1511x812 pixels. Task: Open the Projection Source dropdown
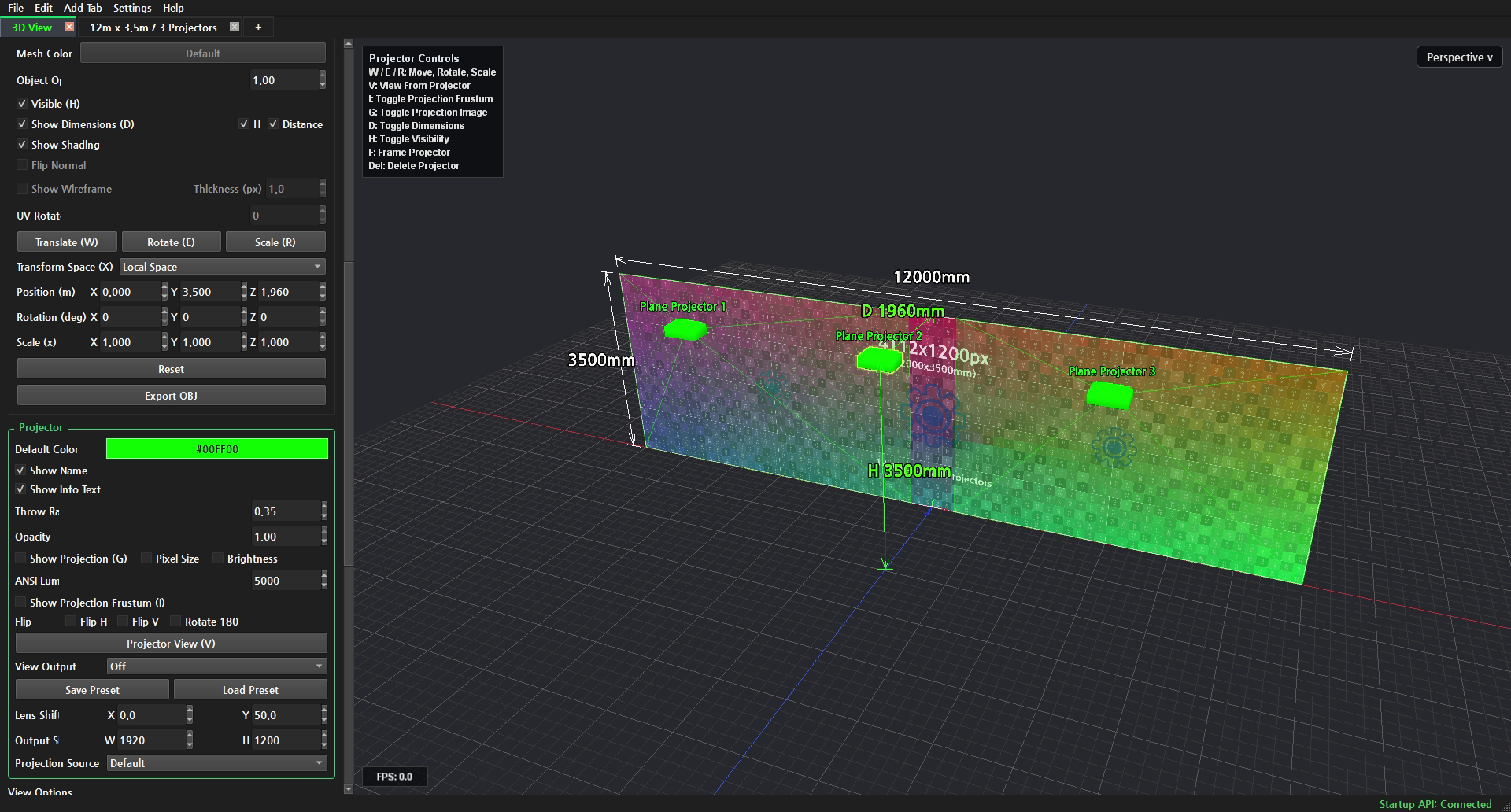pyautogui.click(x=216, y=763)
